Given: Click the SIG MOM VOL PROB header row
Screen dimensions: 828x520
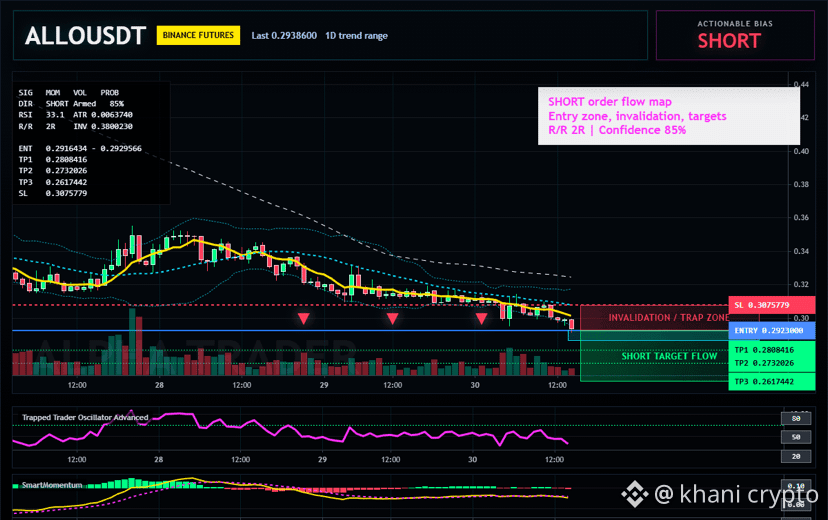Looking at the screenshot, I should [69, 92].
